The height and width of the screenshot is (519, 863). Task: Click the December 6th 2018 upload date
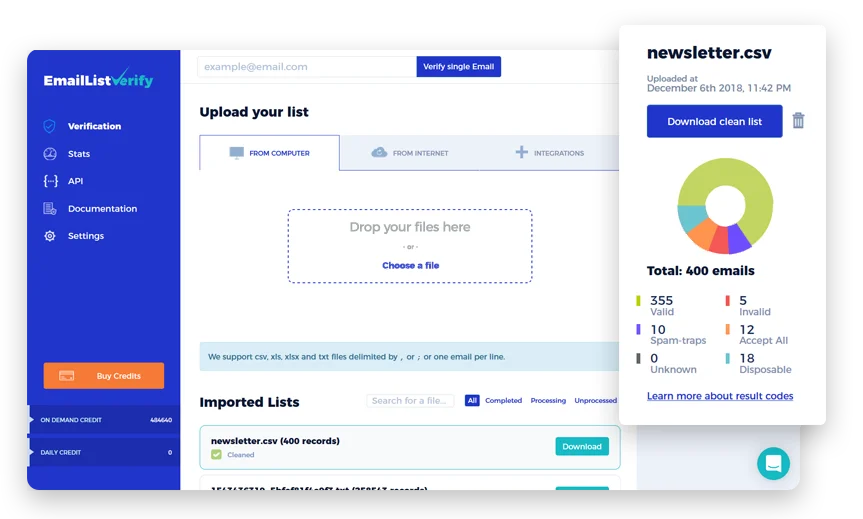click(x=719, y=88)
